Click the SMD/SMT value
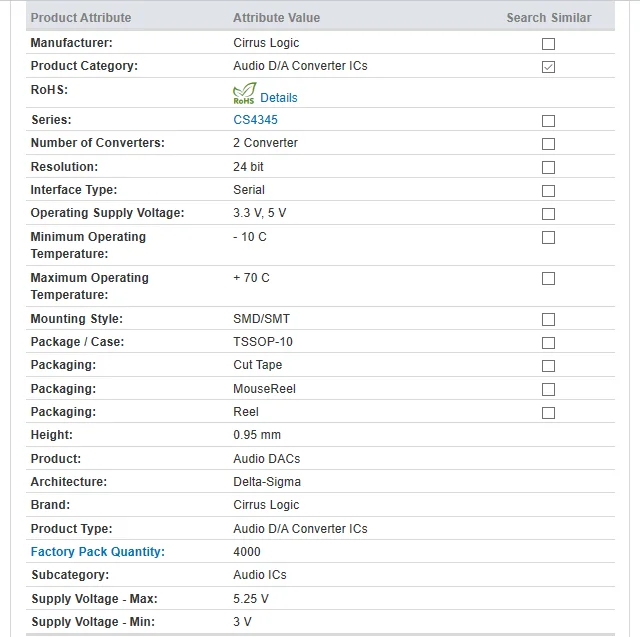 (261, 319)
